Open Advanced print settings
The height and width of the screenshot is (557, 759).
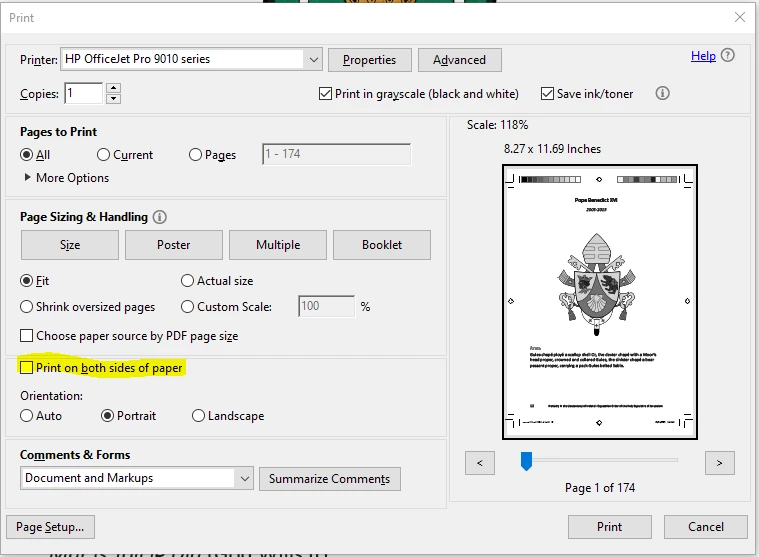pos(459,60)
